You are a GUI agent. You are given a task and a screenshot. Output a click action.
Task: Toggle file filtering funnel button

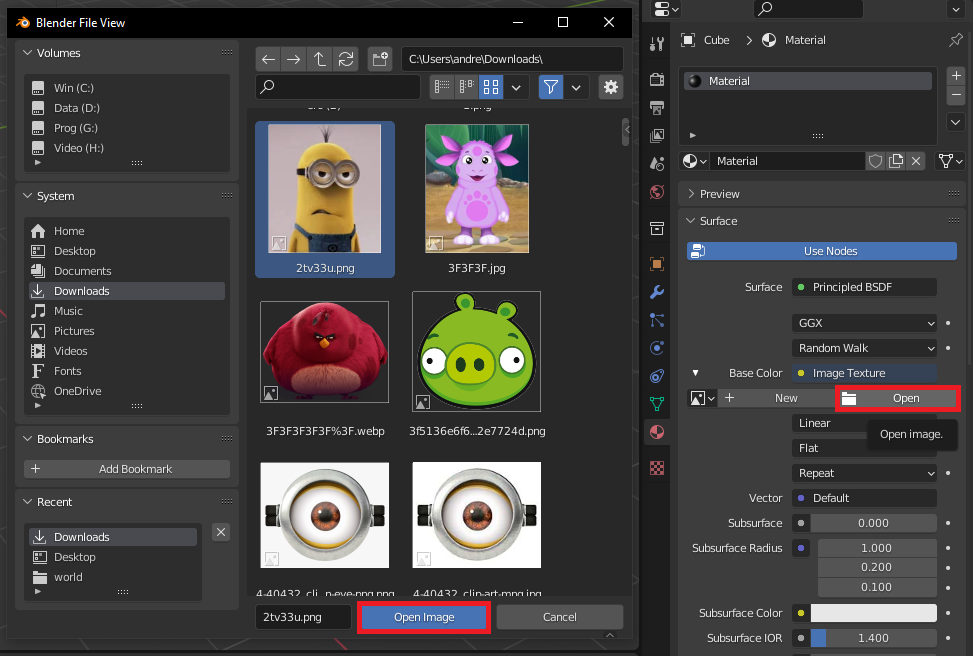click(x=550, y=87)
